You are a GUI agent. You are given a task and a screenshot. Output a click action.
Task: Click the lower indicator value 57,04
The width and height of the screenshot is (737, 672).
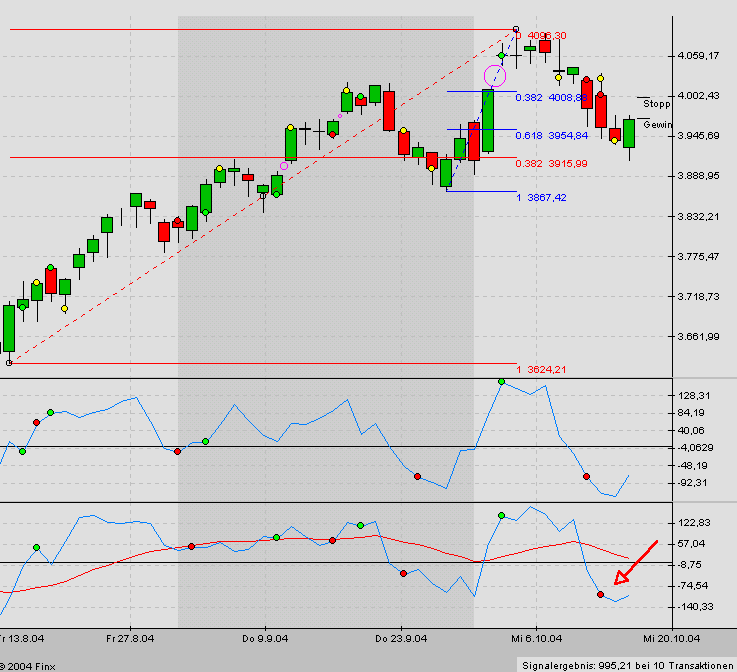pyautogui.click(x=691, y=544)
